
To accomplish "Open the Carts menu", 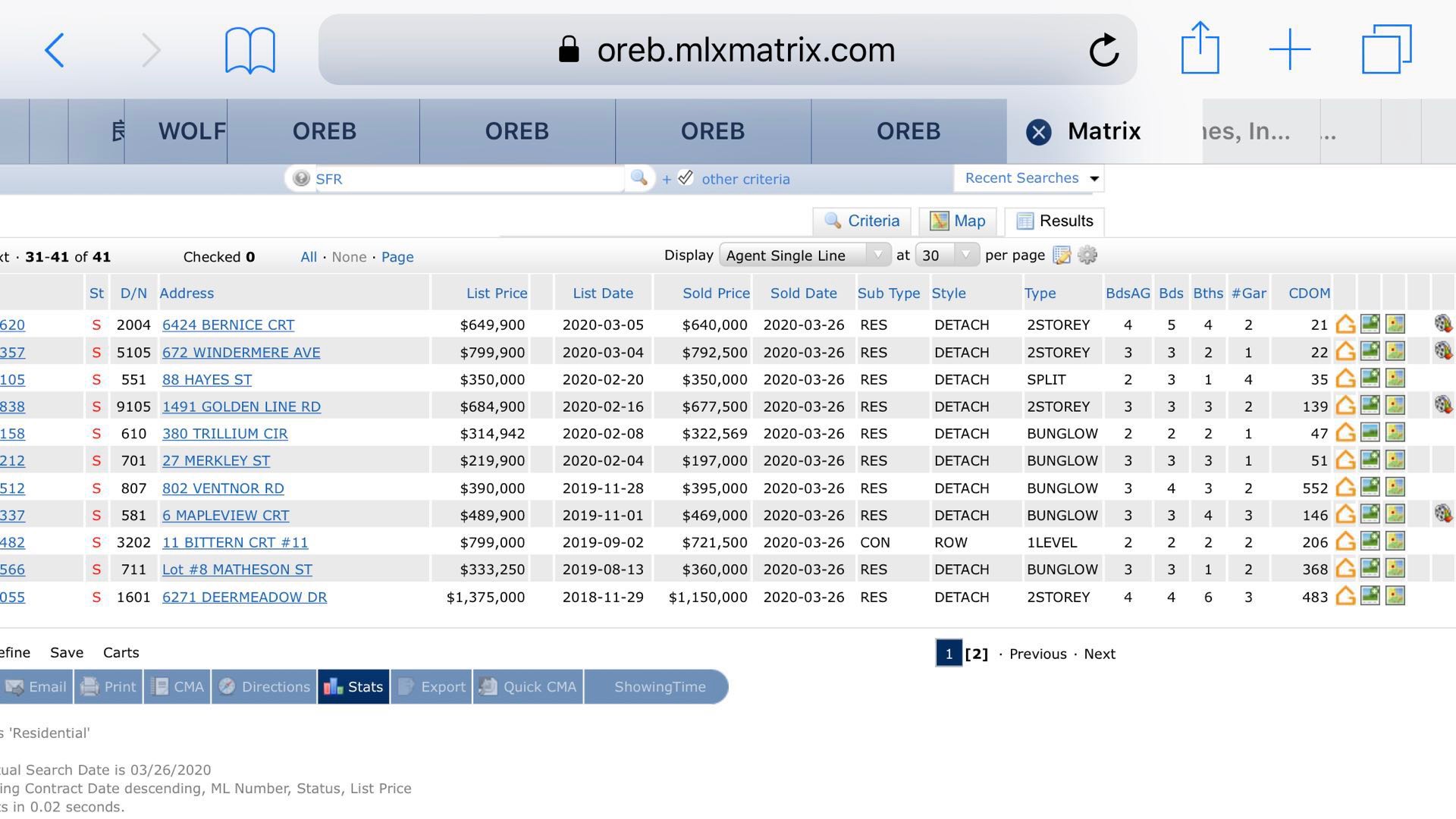I will pos(121,652).
